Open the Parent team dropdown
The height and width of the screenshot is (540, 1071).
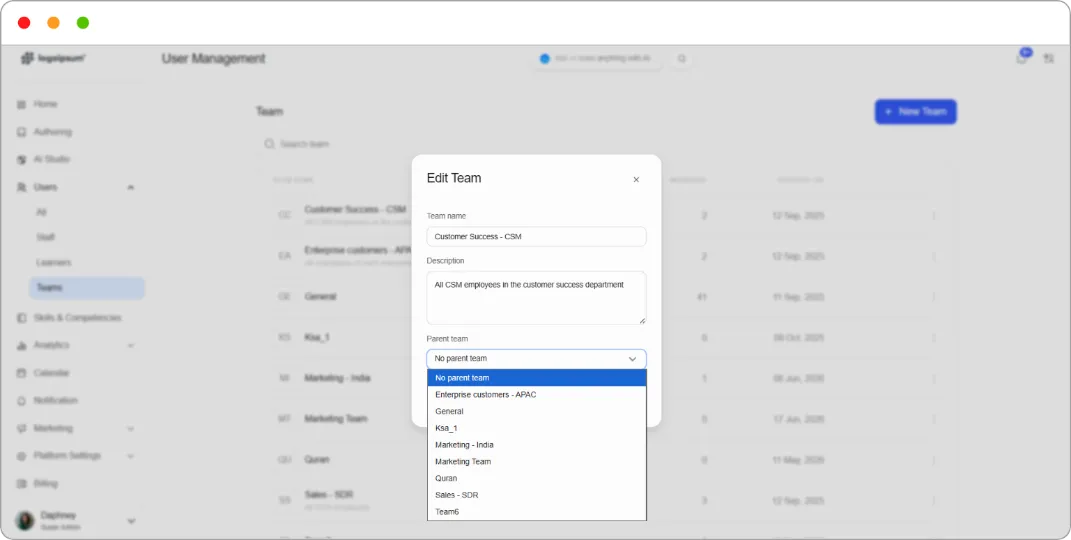(536, 358)
